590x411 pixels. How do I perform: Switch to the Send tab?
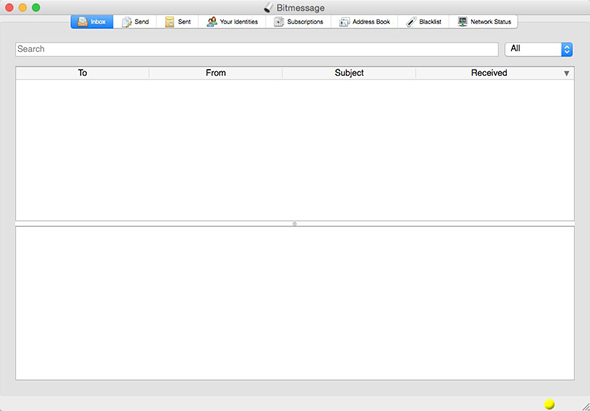(135, 22)
